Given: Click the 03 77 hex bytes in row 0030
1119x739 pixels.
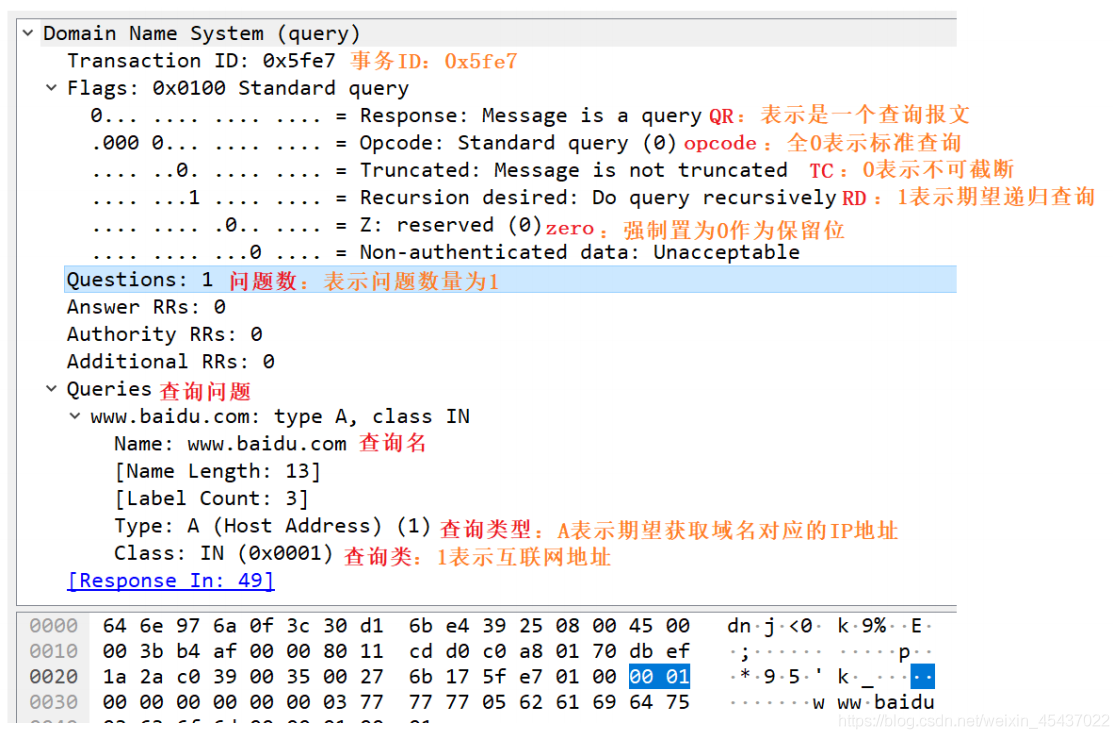Looking at the screenshot, I should pyautogui.click(x=353, y=702).
